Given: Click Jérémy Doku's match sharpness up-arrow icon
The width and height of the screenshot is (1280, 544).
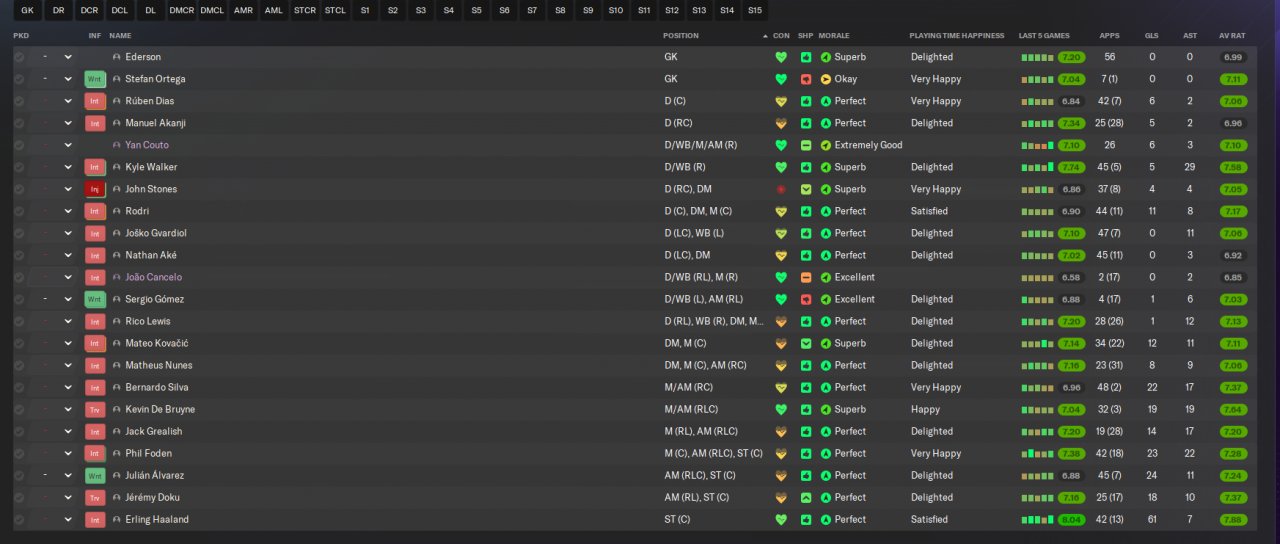Looking at the screenshot, I should 805,497.
